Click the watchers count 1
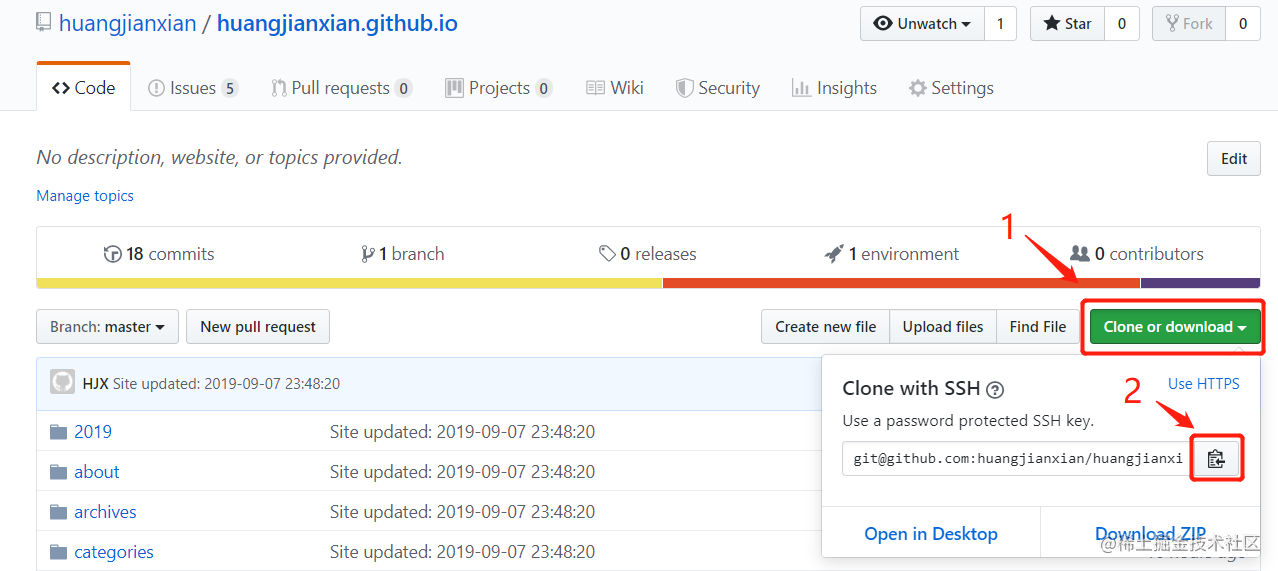Image resolution: width=1278 pixels, height=571 pixels. [1000, 24]
